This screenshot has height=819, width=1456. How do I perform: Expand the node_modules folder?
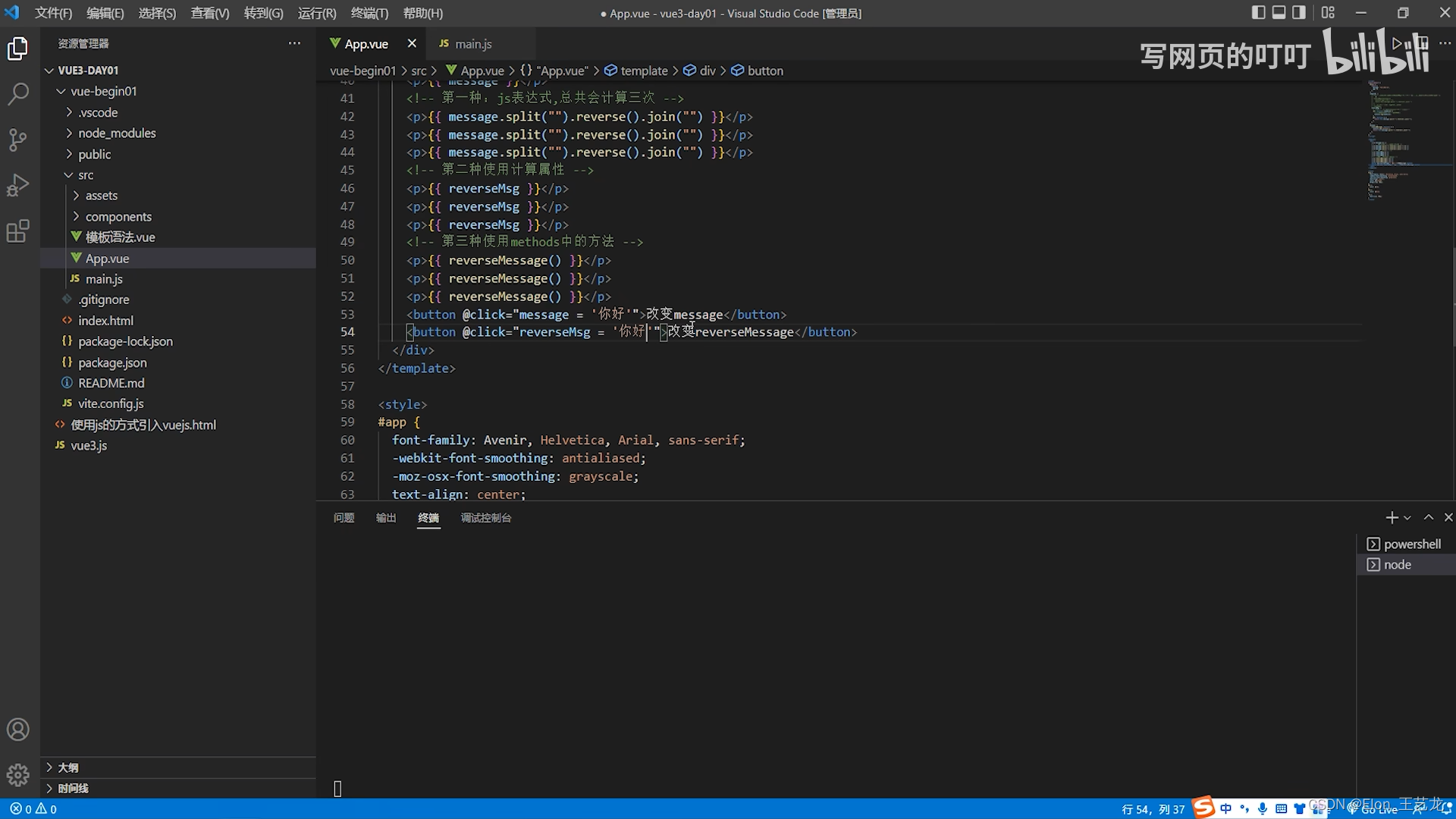pos(178,133)
